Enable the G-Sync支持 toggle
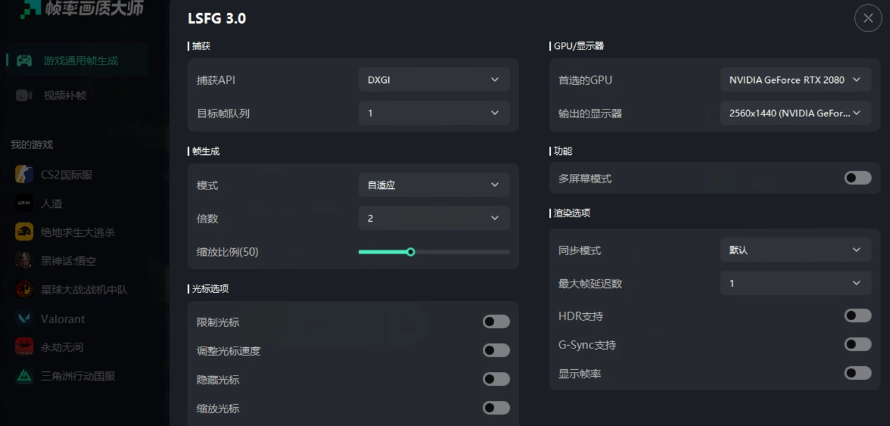Screen dimensions: 890x426 [x=858, y=344]
